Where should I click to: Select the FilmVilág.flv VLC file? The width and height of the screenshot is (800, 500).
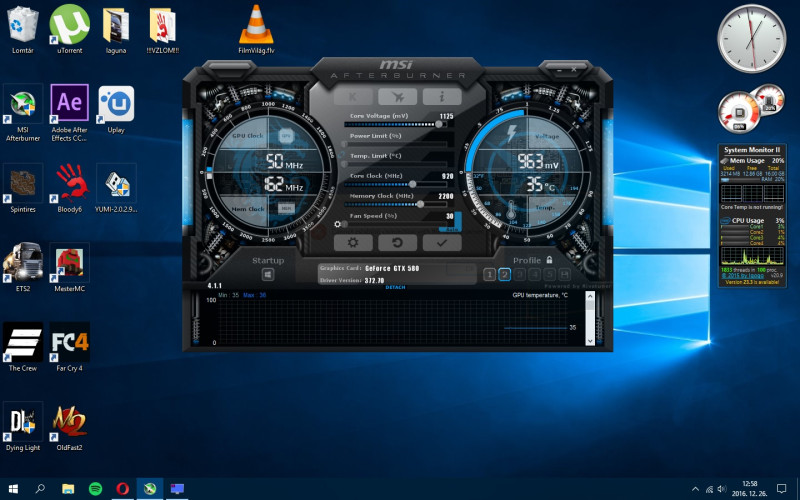[x=256, y=30]
